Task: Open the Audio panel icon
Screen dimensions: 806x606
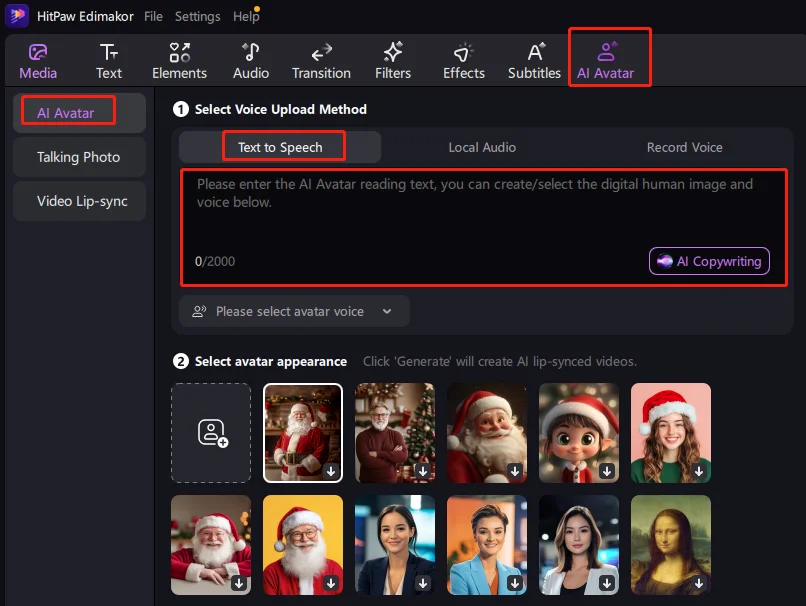Action: tap(251, 53)
